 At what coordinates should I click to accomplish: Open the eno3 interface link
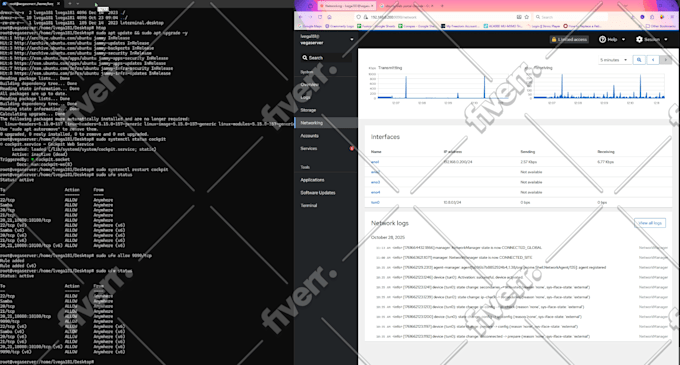click(376, 182)
